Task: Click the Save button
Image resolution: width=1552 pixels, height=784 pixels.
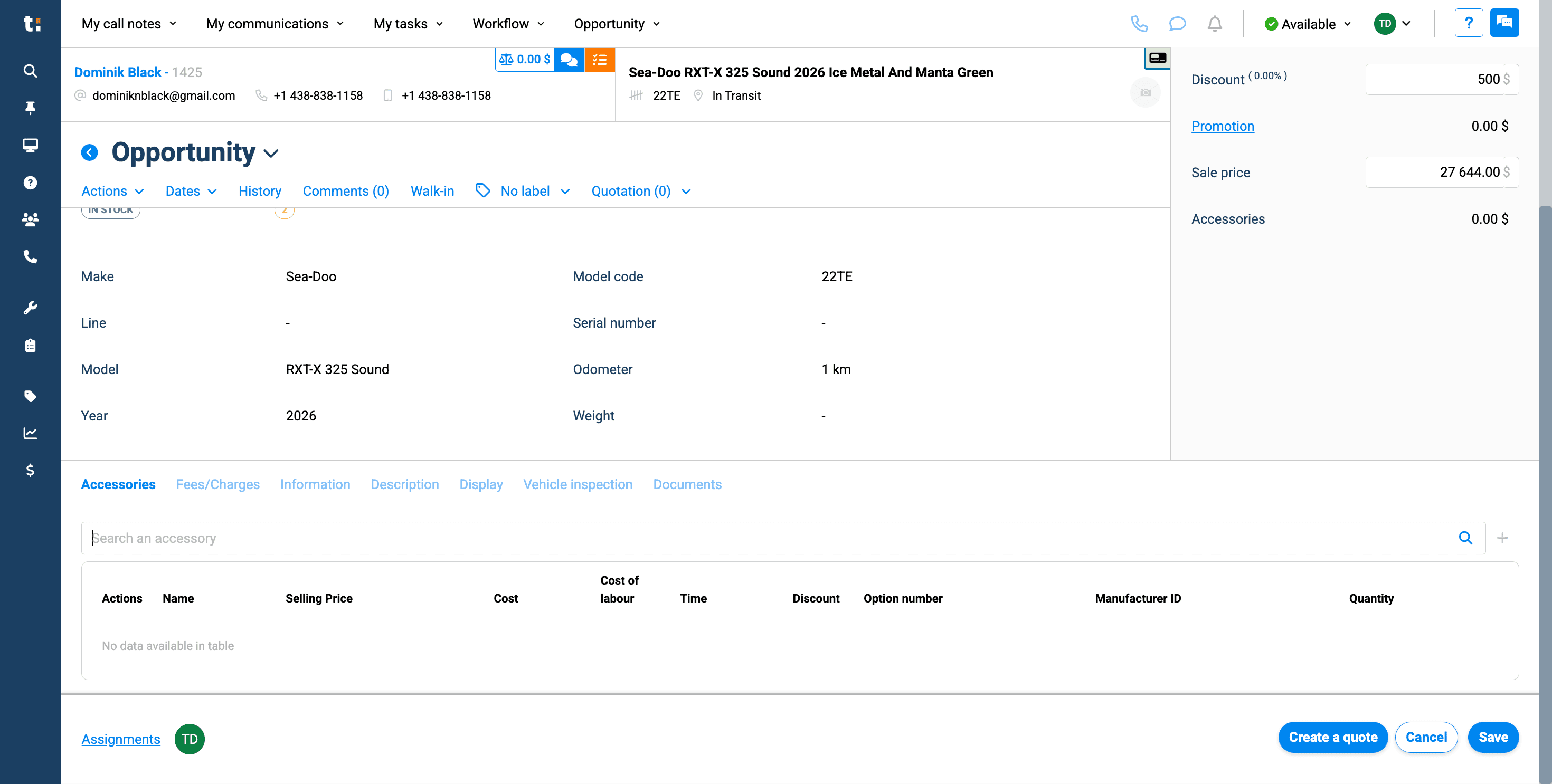Action: click(x=1493, y=737)
